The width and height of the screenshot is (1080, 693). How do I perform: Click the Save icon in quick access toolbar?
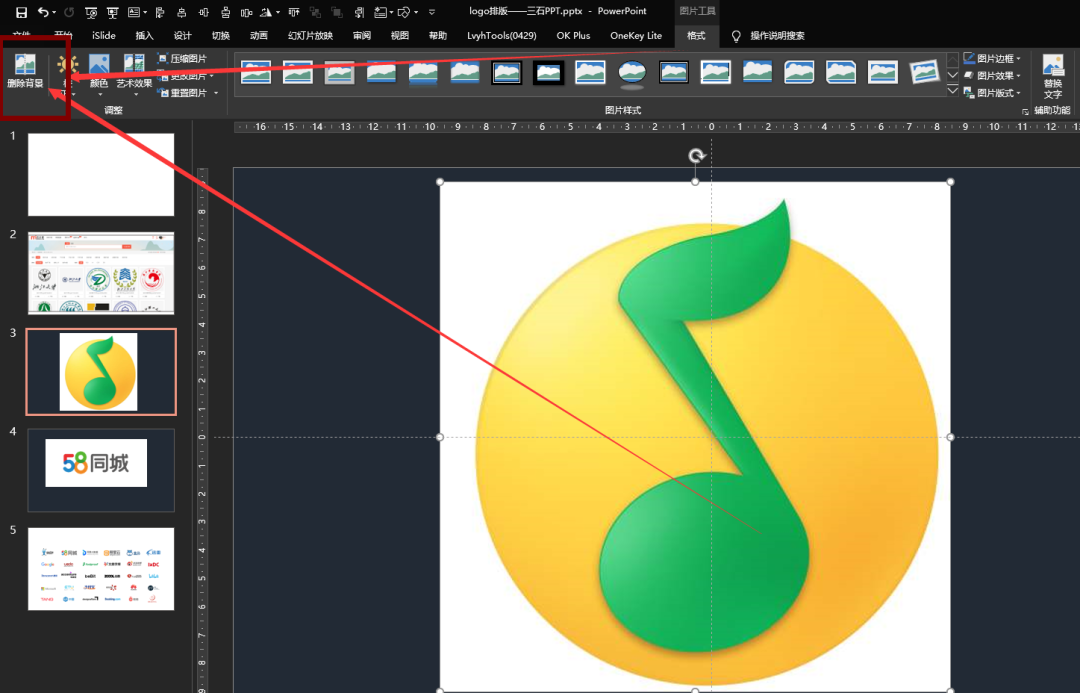[21, 12]
